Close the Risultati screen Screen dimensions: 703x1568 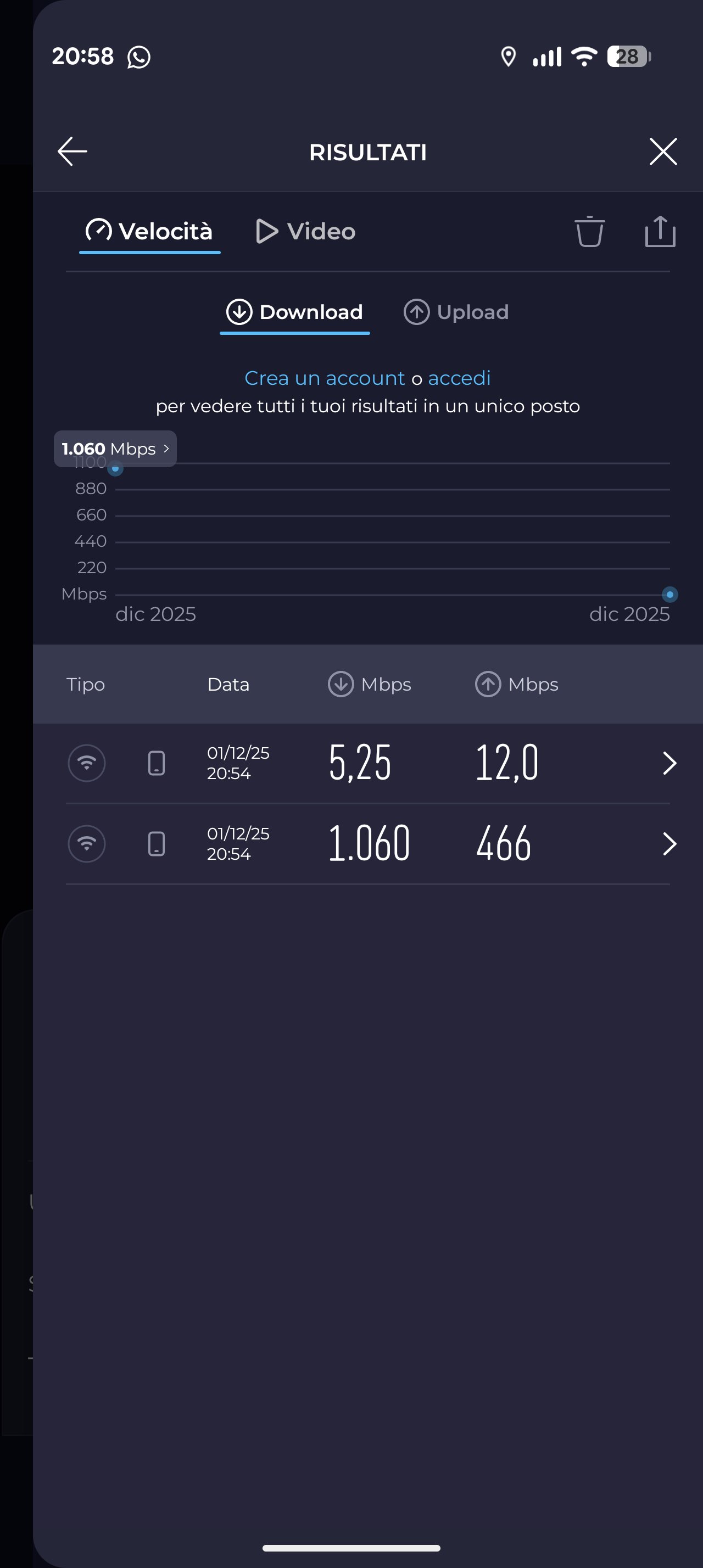(x=663, y=152)
